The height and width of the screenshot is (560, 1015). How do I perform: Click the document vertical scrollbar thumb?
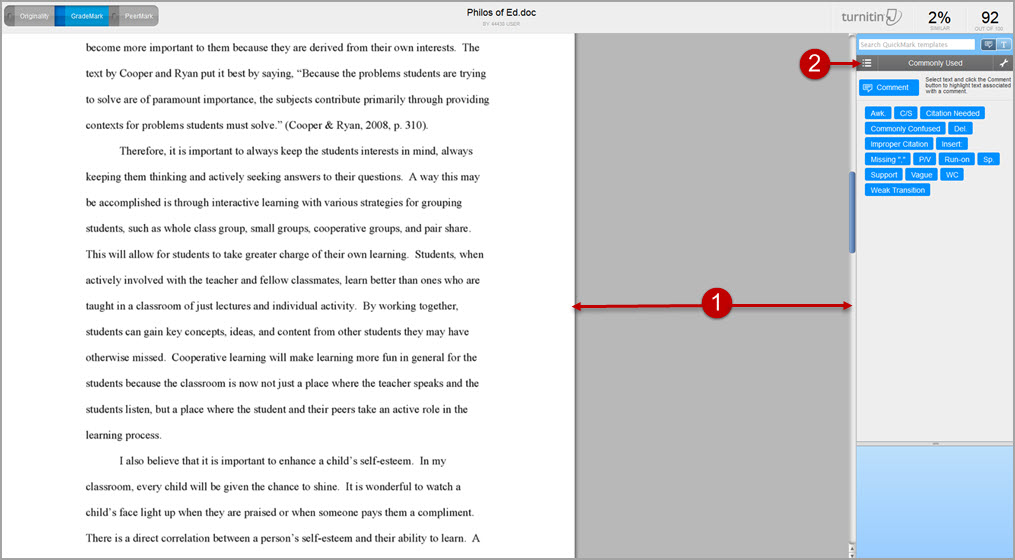click(852, 212)
